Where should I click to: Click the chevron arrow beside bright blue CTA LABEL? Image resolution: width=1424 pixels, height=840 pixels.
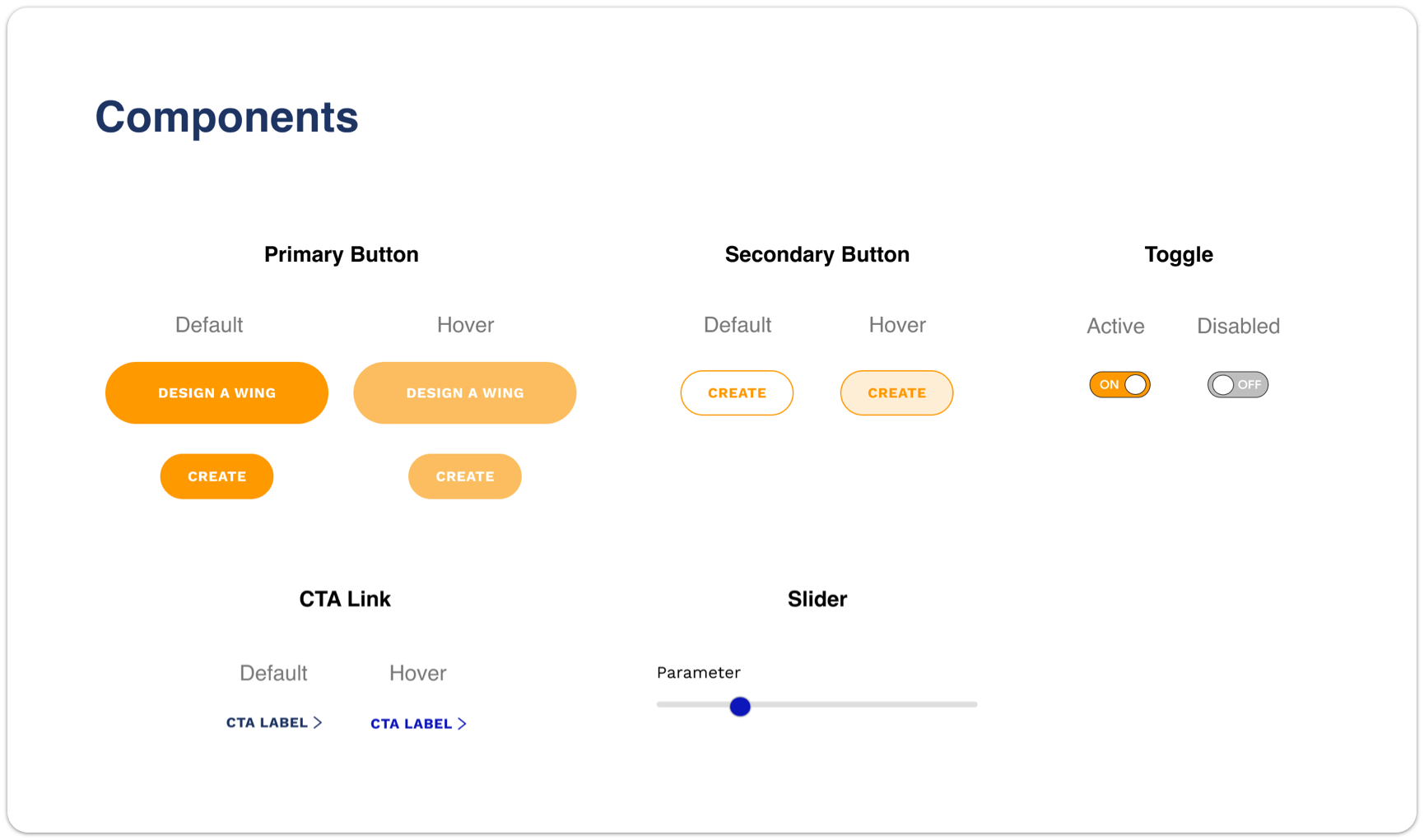pos(462,723)
